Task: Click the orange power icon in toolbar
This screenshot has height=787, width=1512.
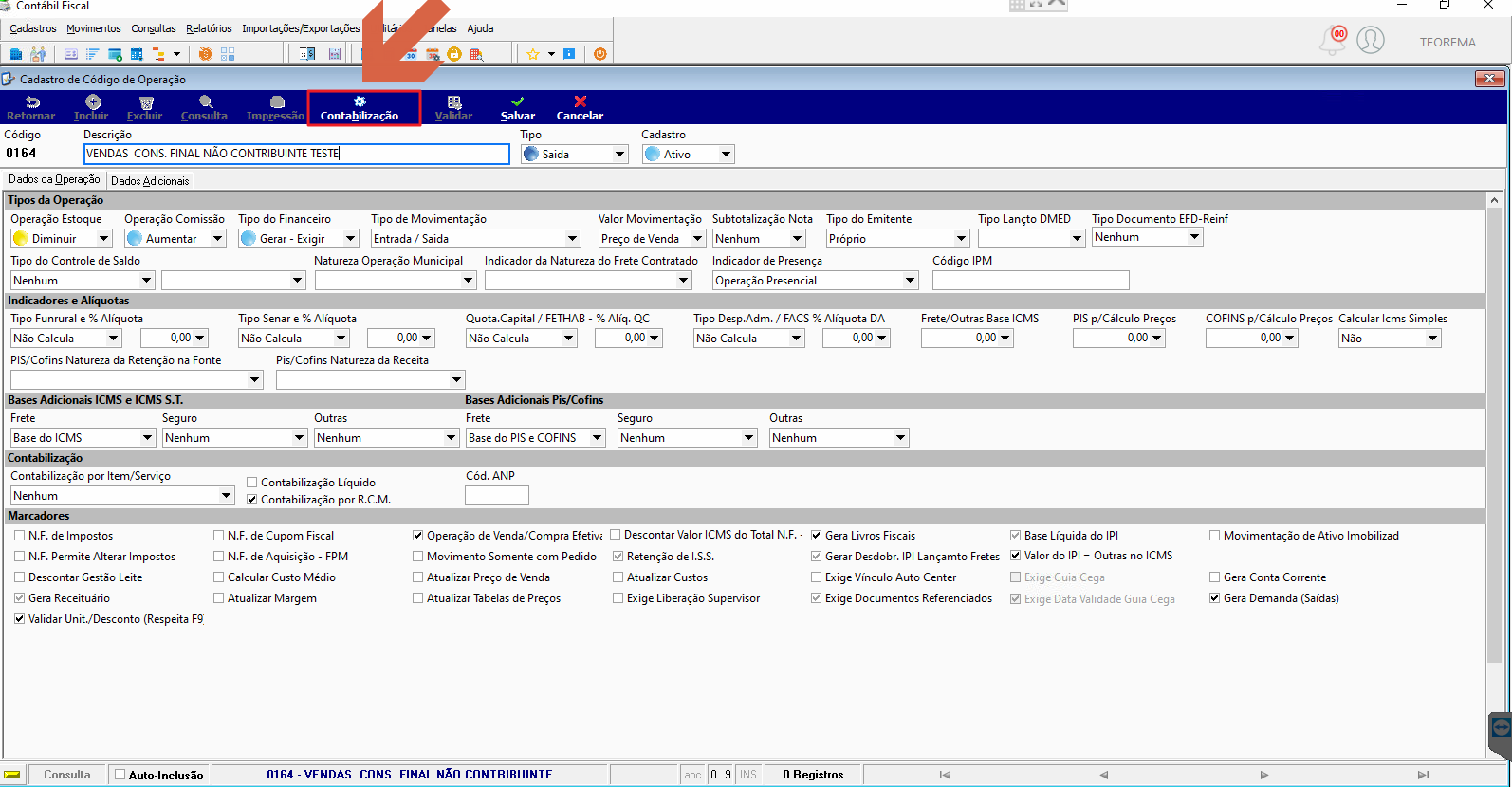Action: [x=599, y=54]
